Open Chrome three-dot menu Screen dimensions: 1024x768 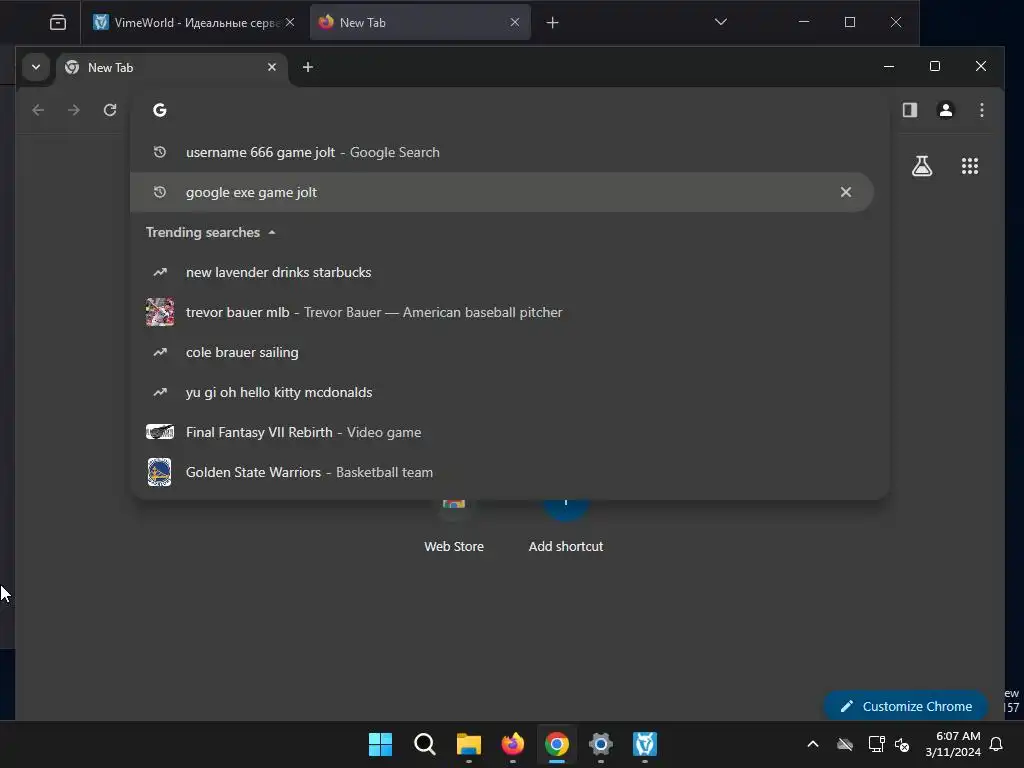coord(982,110)
